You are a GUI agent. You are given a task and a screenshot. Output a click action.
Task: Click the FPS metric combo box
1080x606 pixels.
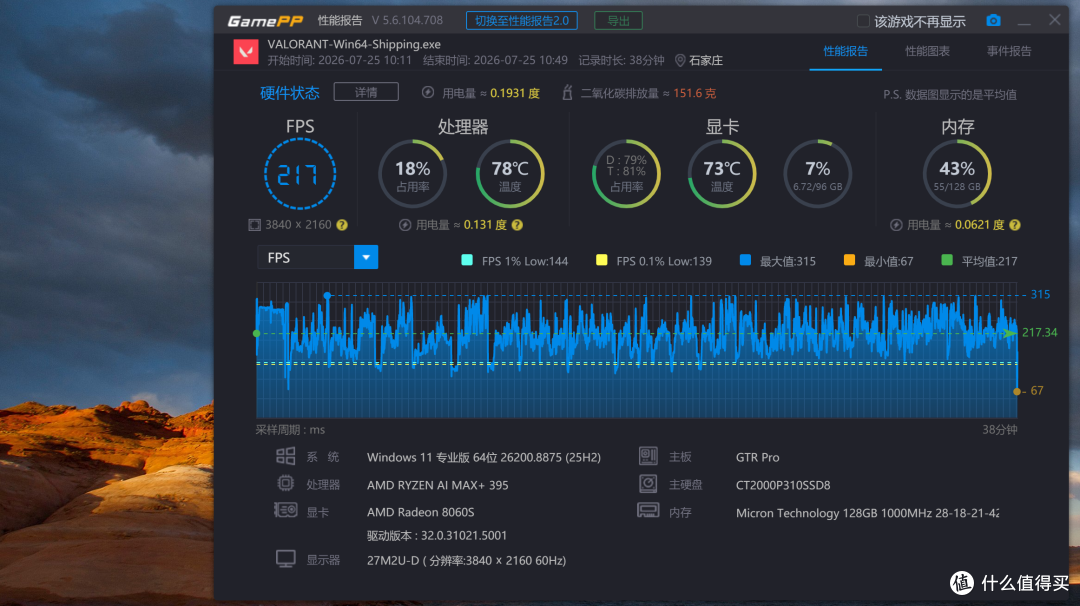tap(318, 257)
